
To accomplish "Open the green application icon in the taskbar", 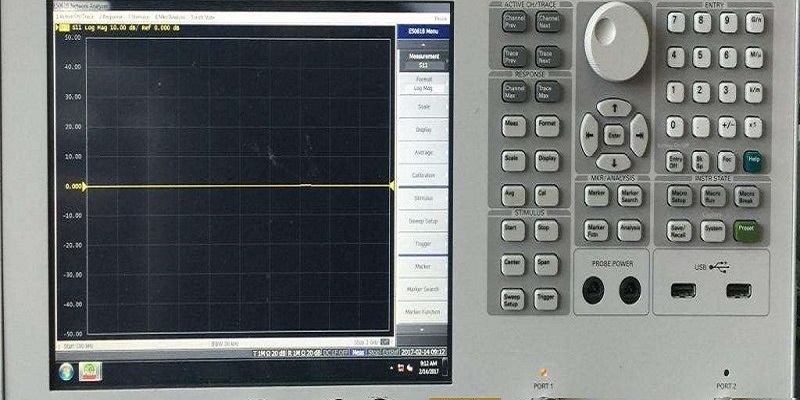I will 89,371.
